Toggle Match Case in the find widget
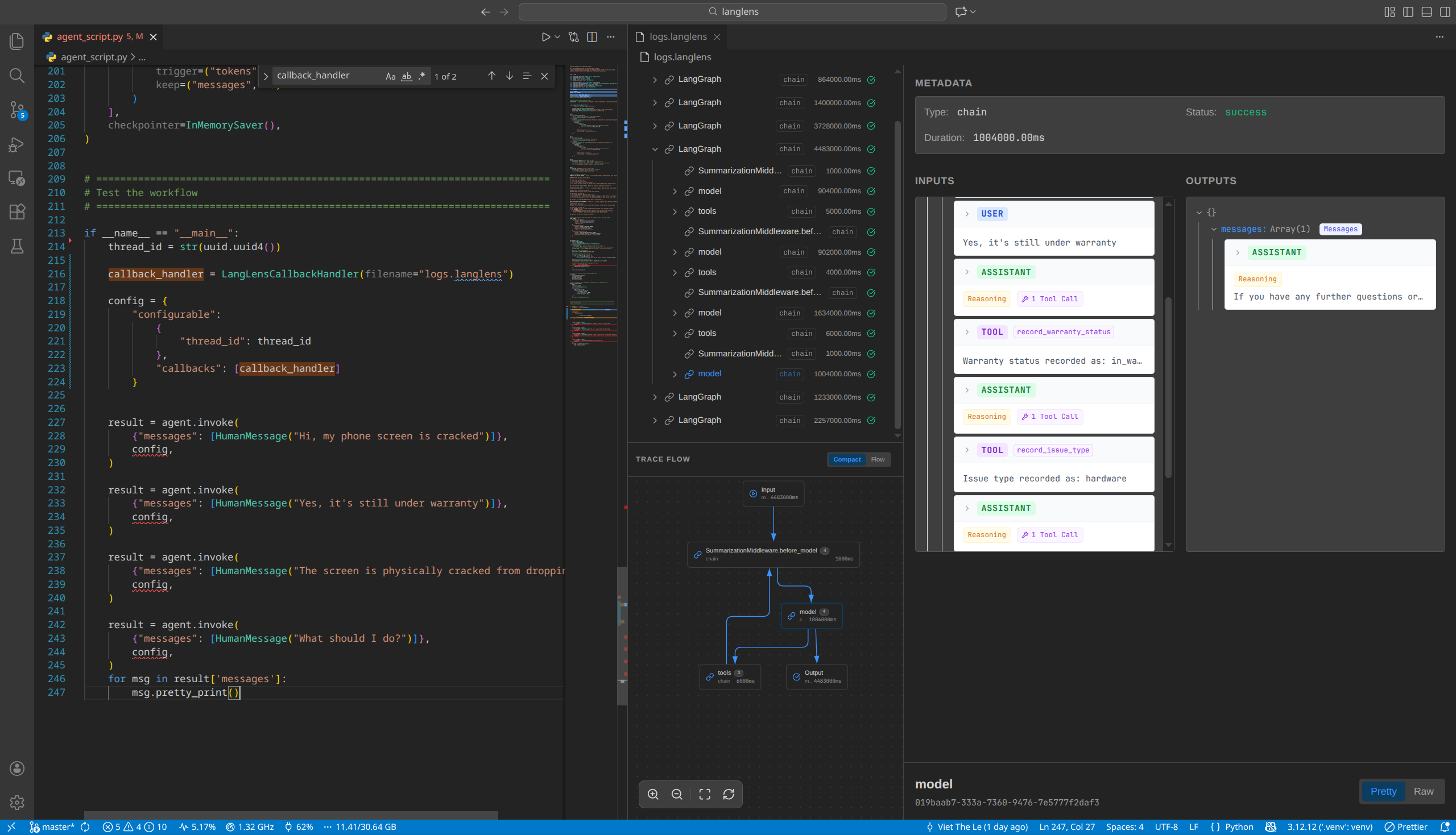 tap(391, 75)
